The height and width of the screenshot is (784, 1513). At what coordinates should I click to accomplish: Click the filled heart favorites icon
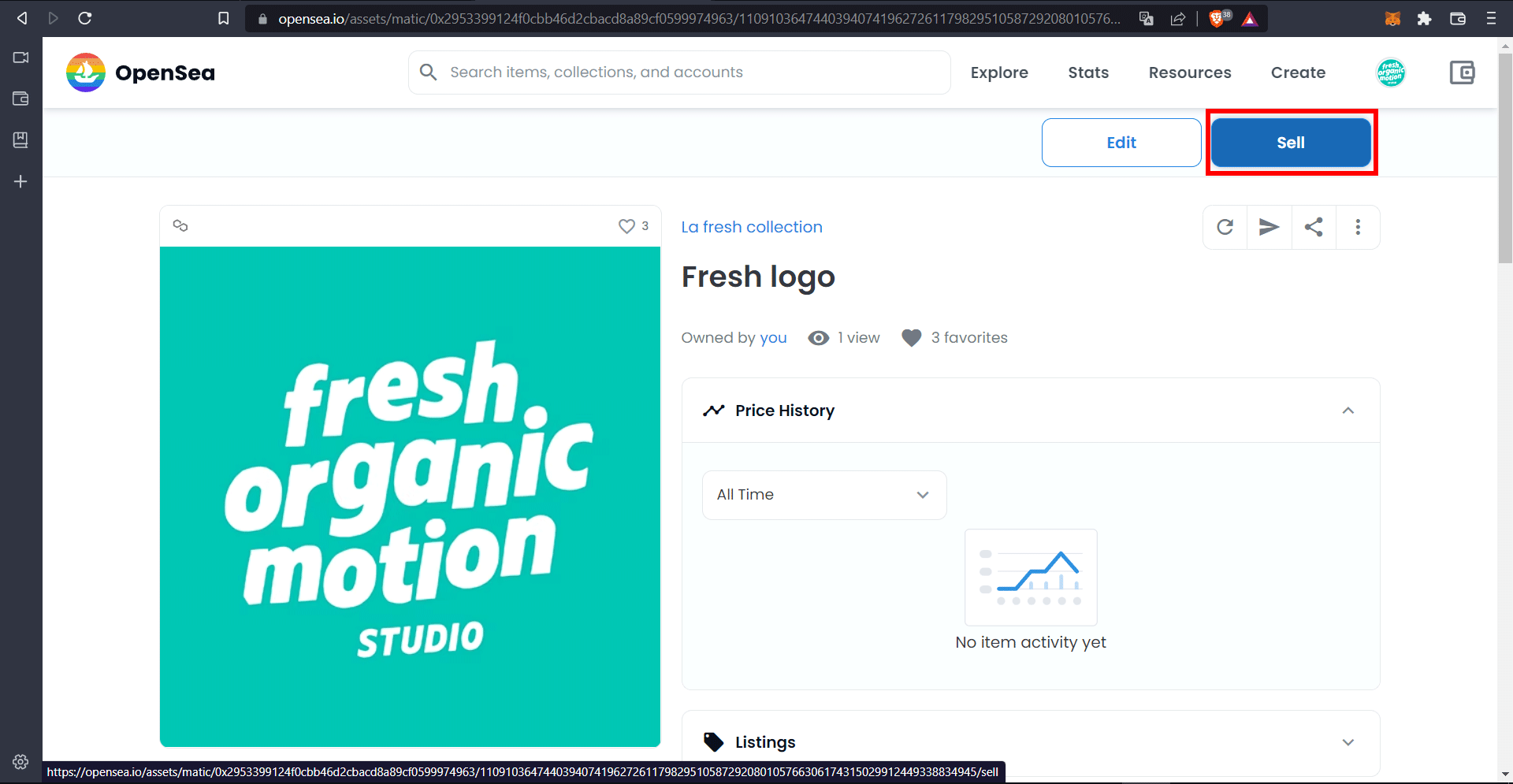point(912,338)
